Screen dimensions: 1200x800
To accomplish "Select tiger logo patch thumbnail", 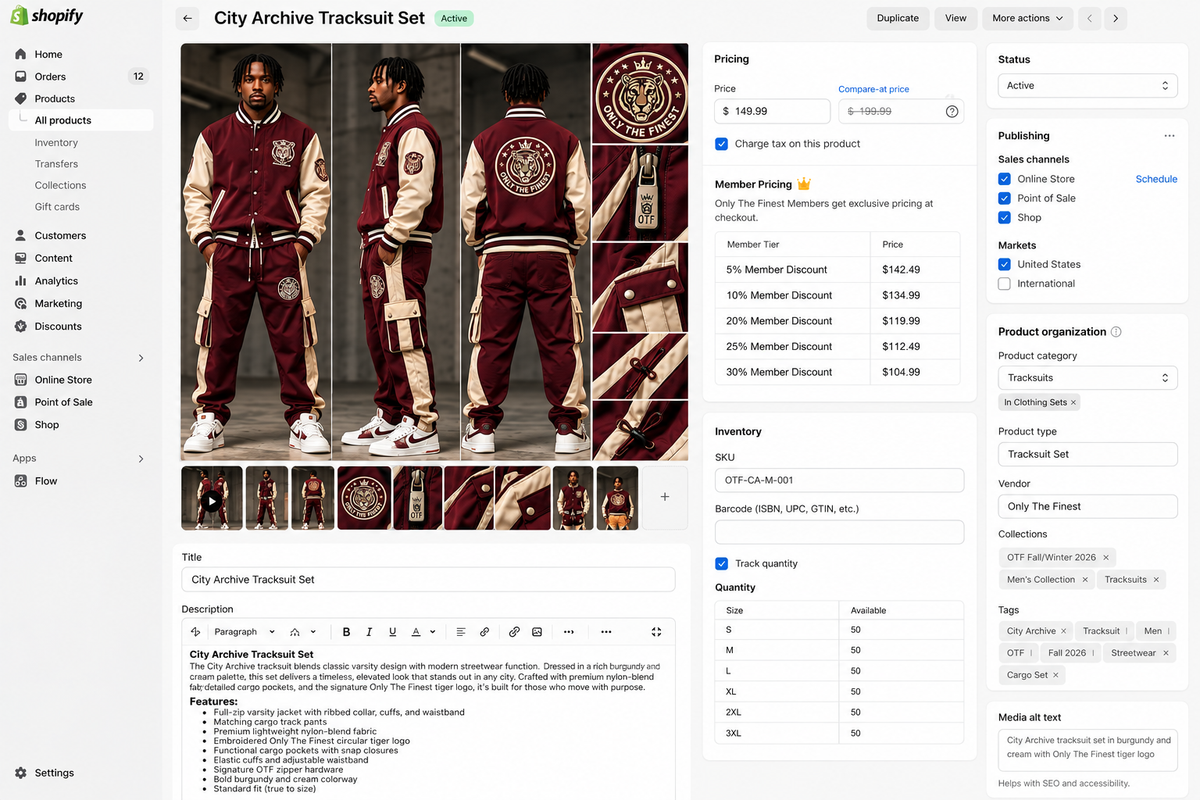I will click(364, 497).
